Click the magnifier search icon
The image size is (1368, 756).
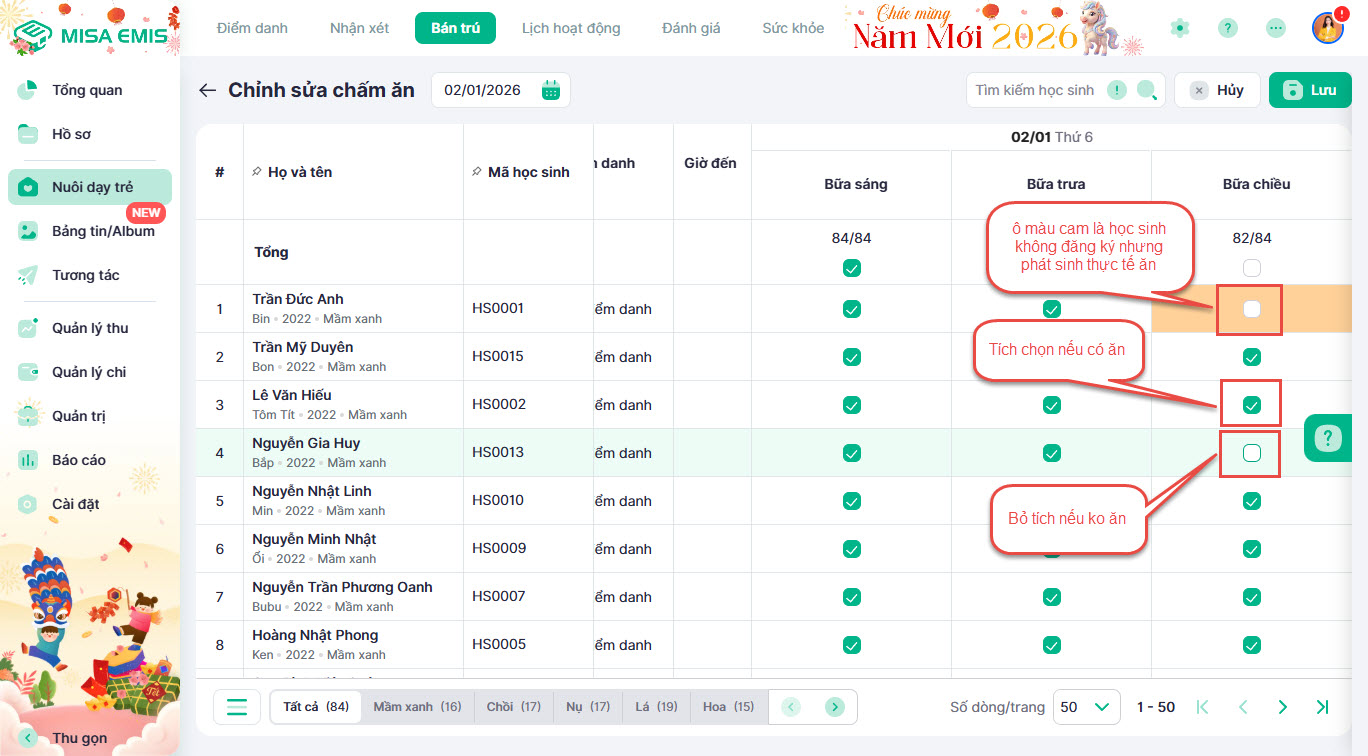(1146, 90)
